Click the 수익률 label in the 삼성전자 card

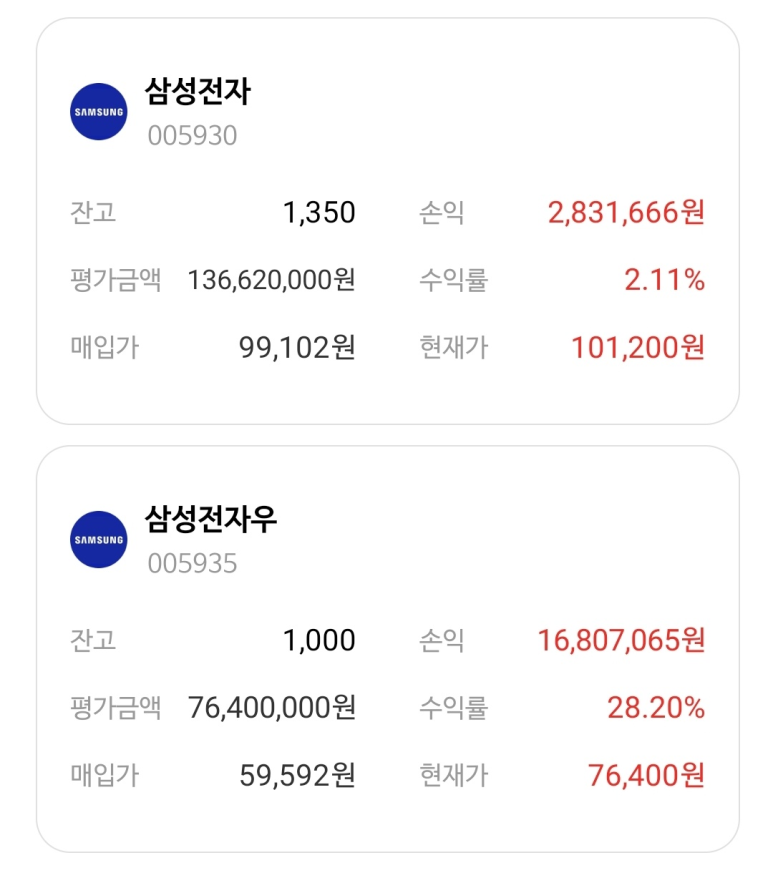(x=453, y=280)
